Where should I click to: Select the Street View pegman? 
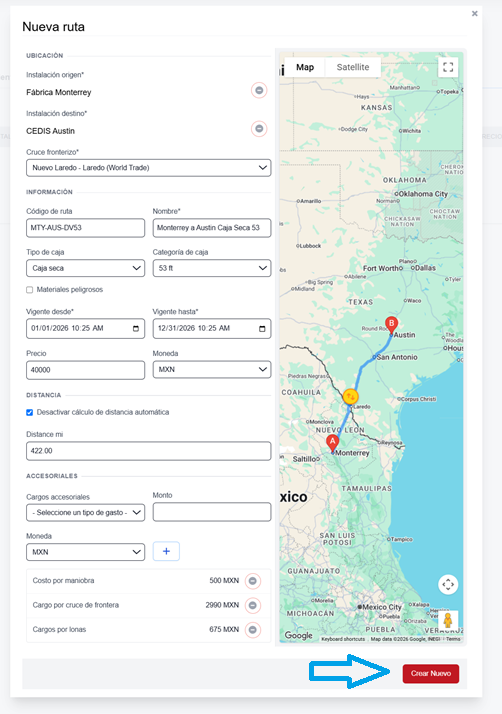448,621
